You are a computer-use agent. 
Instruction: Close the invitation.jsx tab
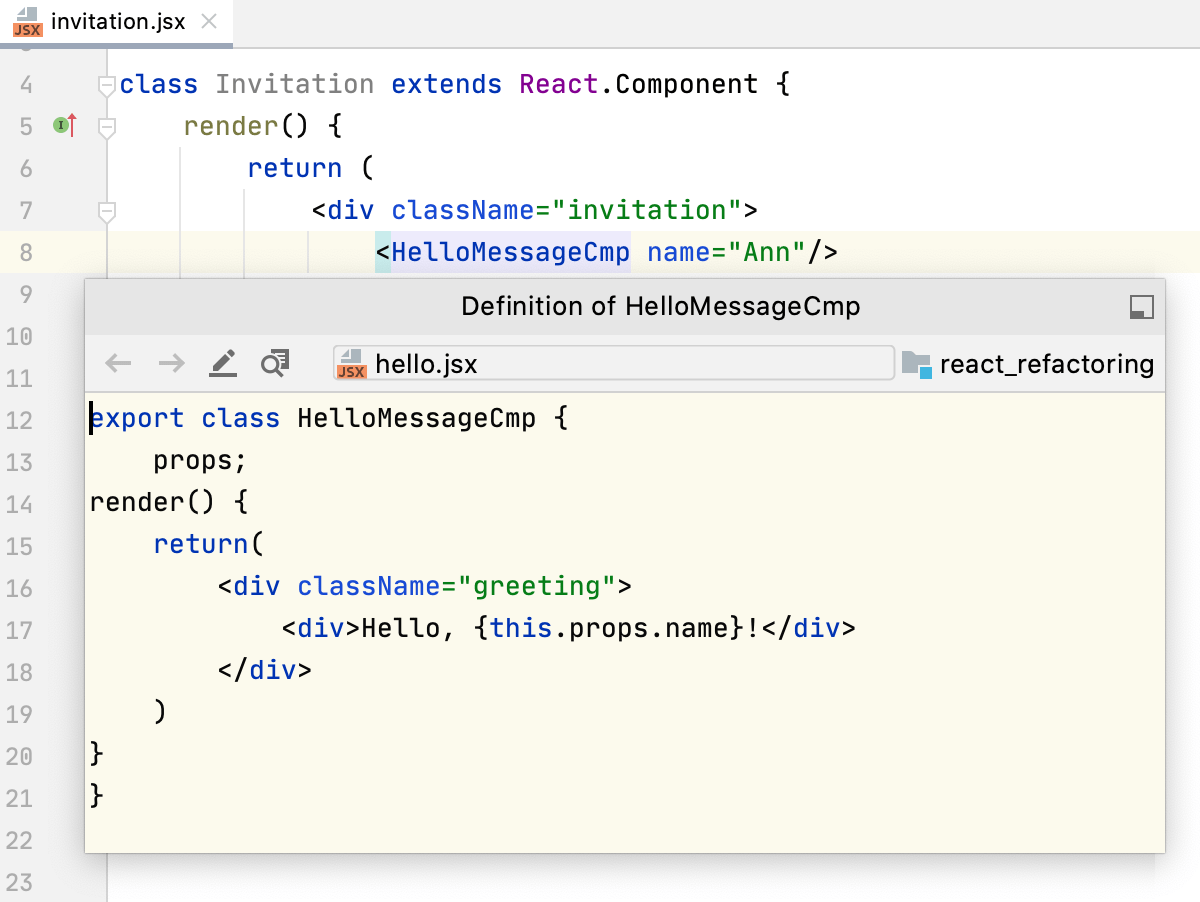208,20
